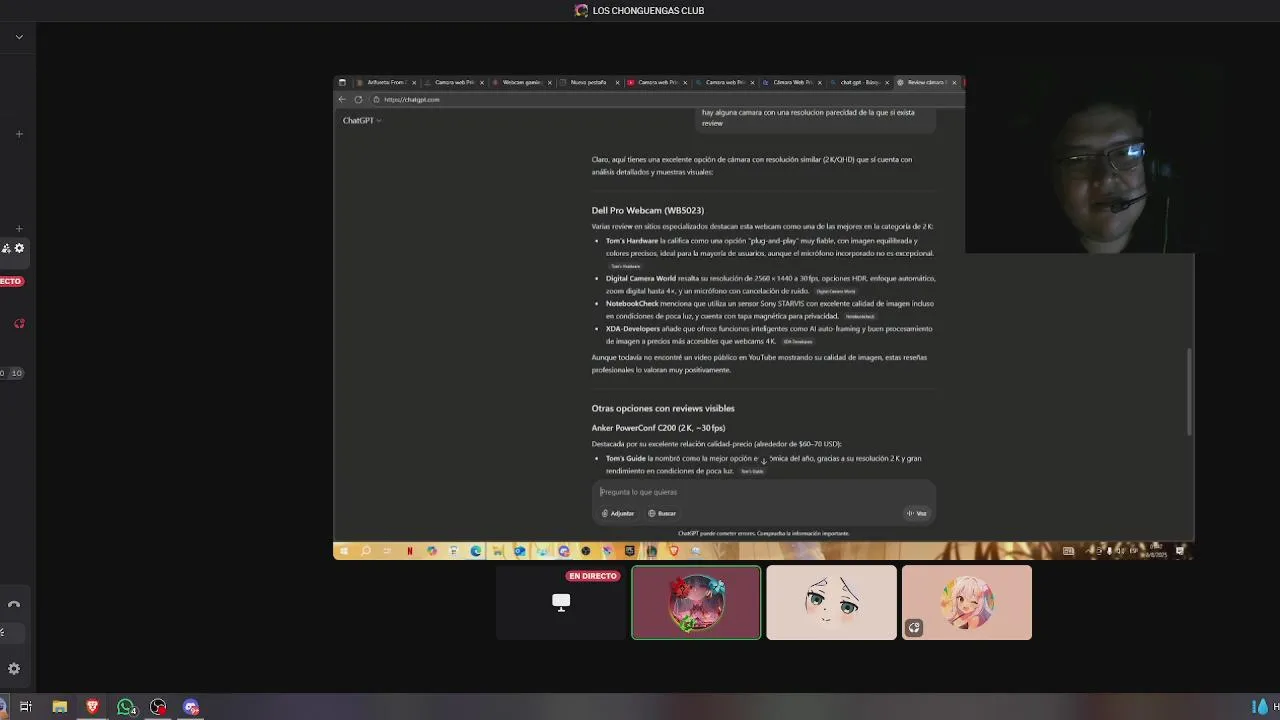This screenshot has width=1280, height=720.
Task: Open Brave browser from the taskbar
Action: point(93,707)
